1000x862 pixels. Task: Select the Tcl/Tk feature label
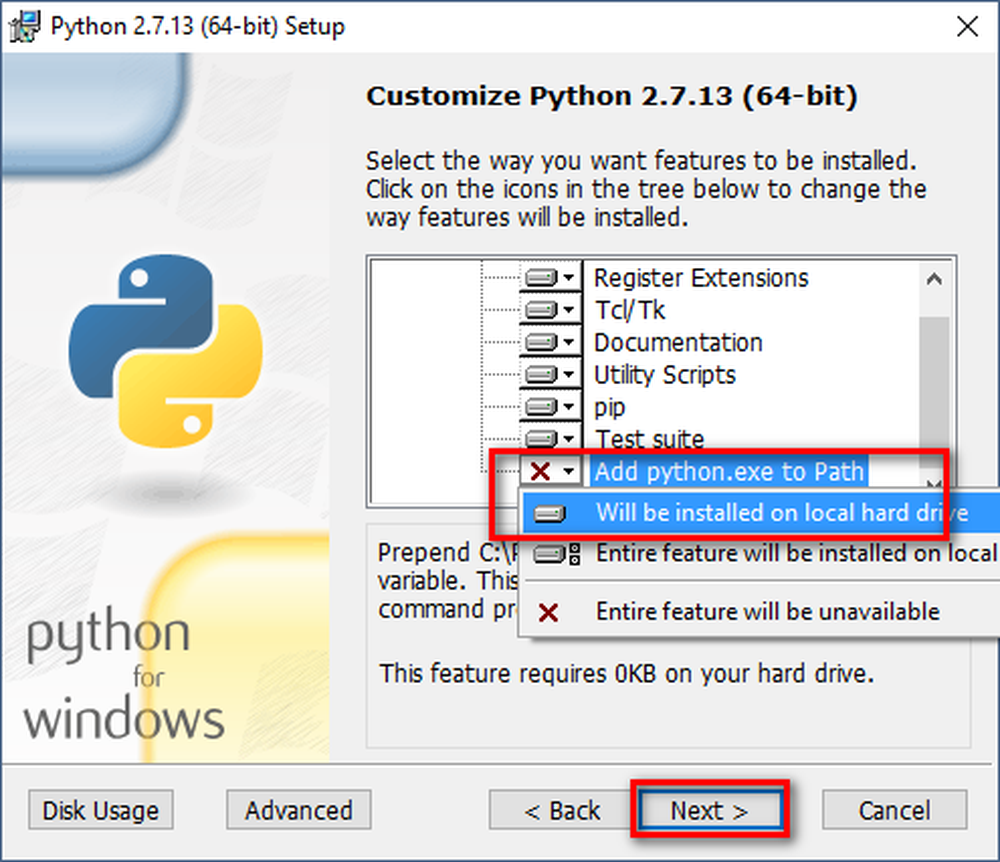629,310
